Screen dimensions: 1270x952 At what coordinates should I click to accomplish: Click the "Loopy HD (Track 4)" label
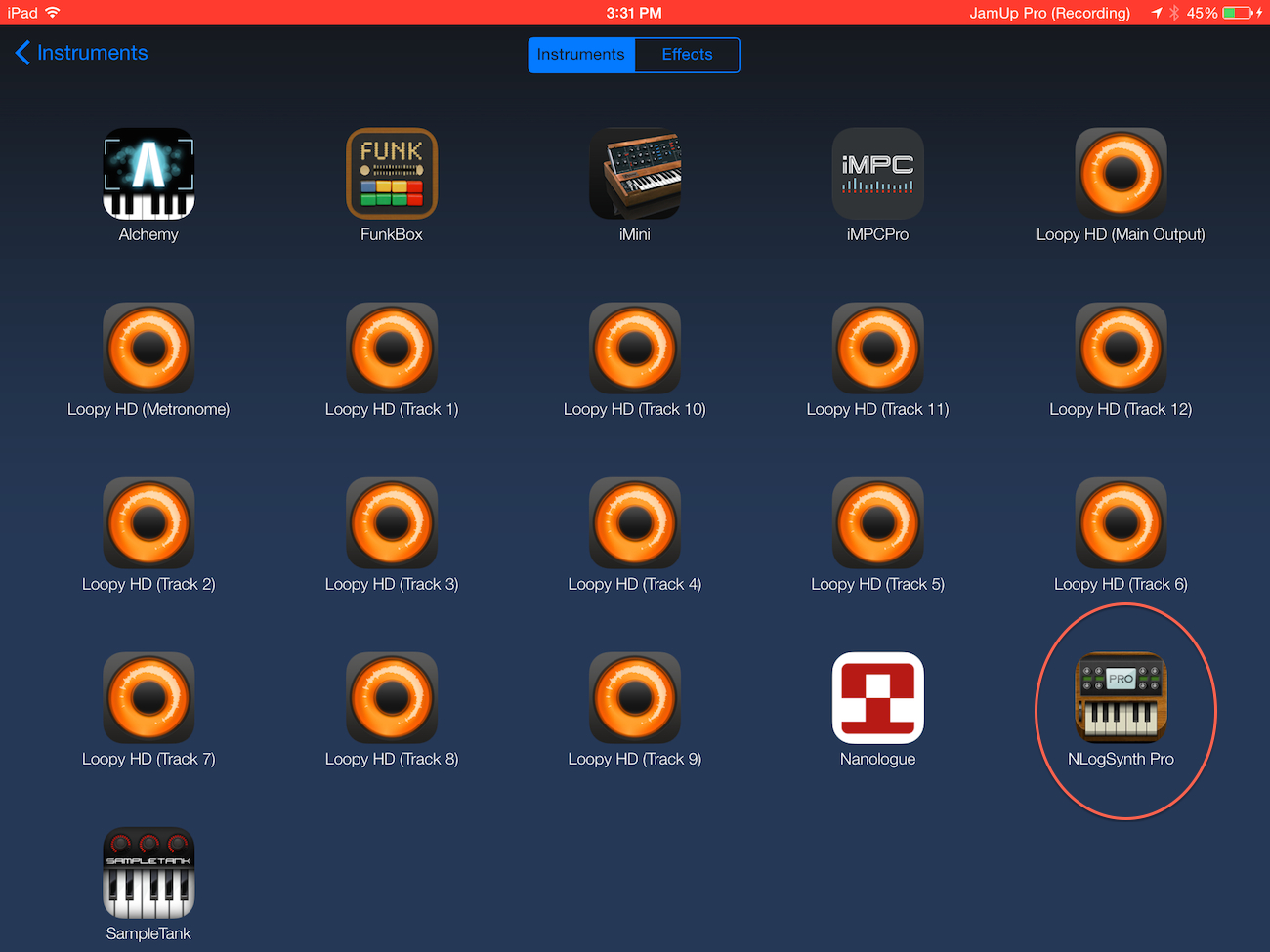[x=635, y=584]
